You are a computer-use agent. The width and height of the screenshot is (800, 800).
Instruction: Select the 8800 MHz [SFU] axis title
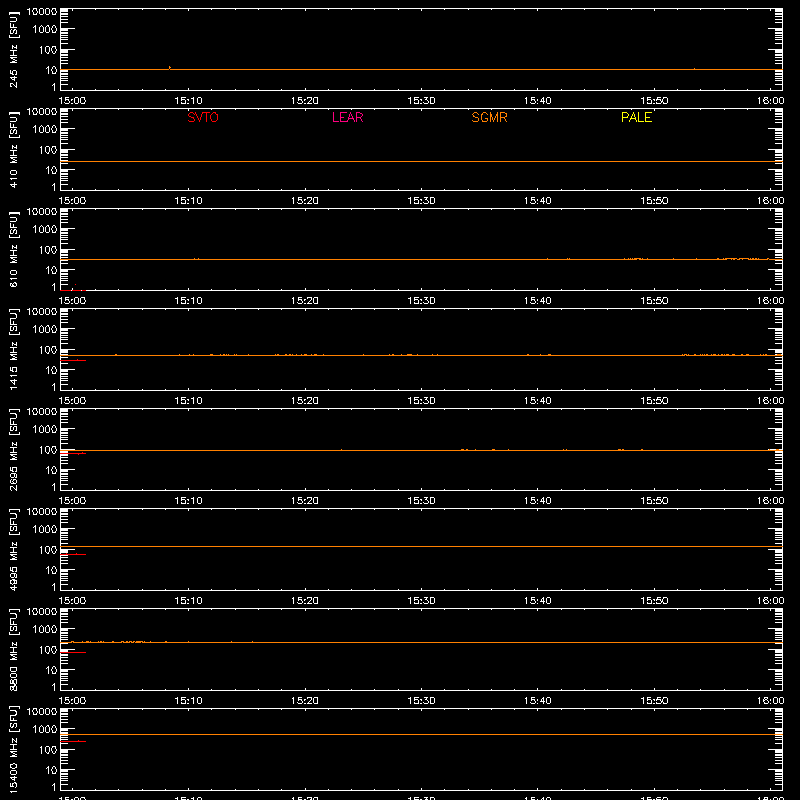13,649
